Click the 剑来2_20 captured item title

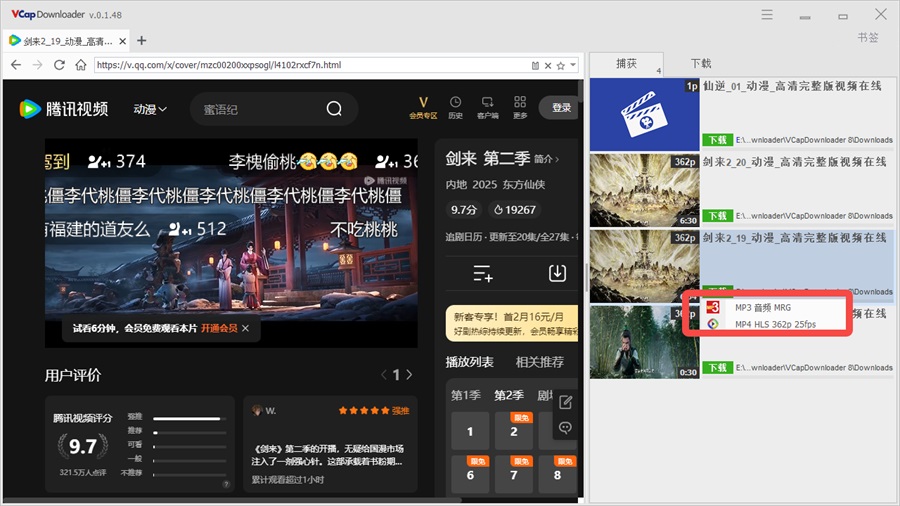(794, 162)
